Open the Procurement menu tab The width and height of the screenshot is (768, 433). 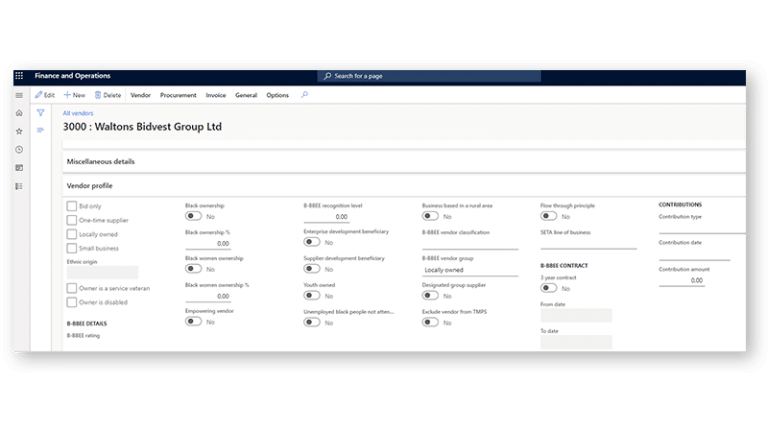coord(178,95)
